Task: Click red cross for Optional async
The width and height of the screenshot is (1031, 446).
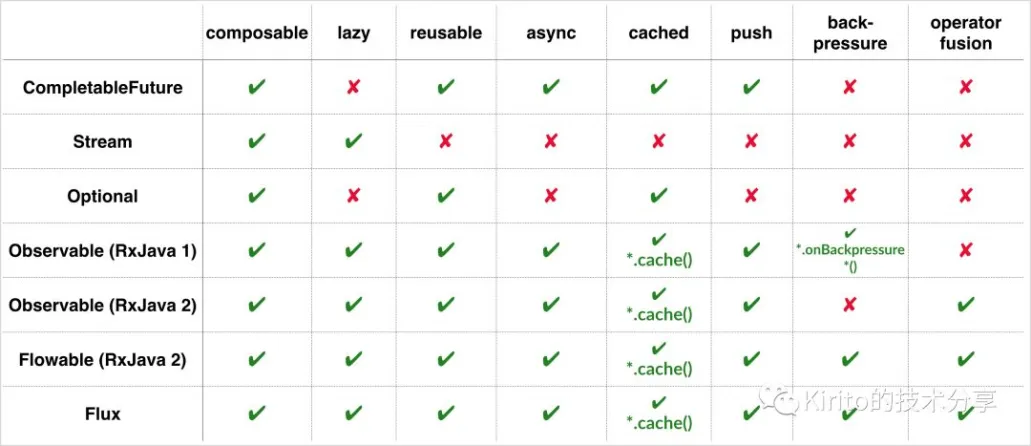Action: coord(551,195)
